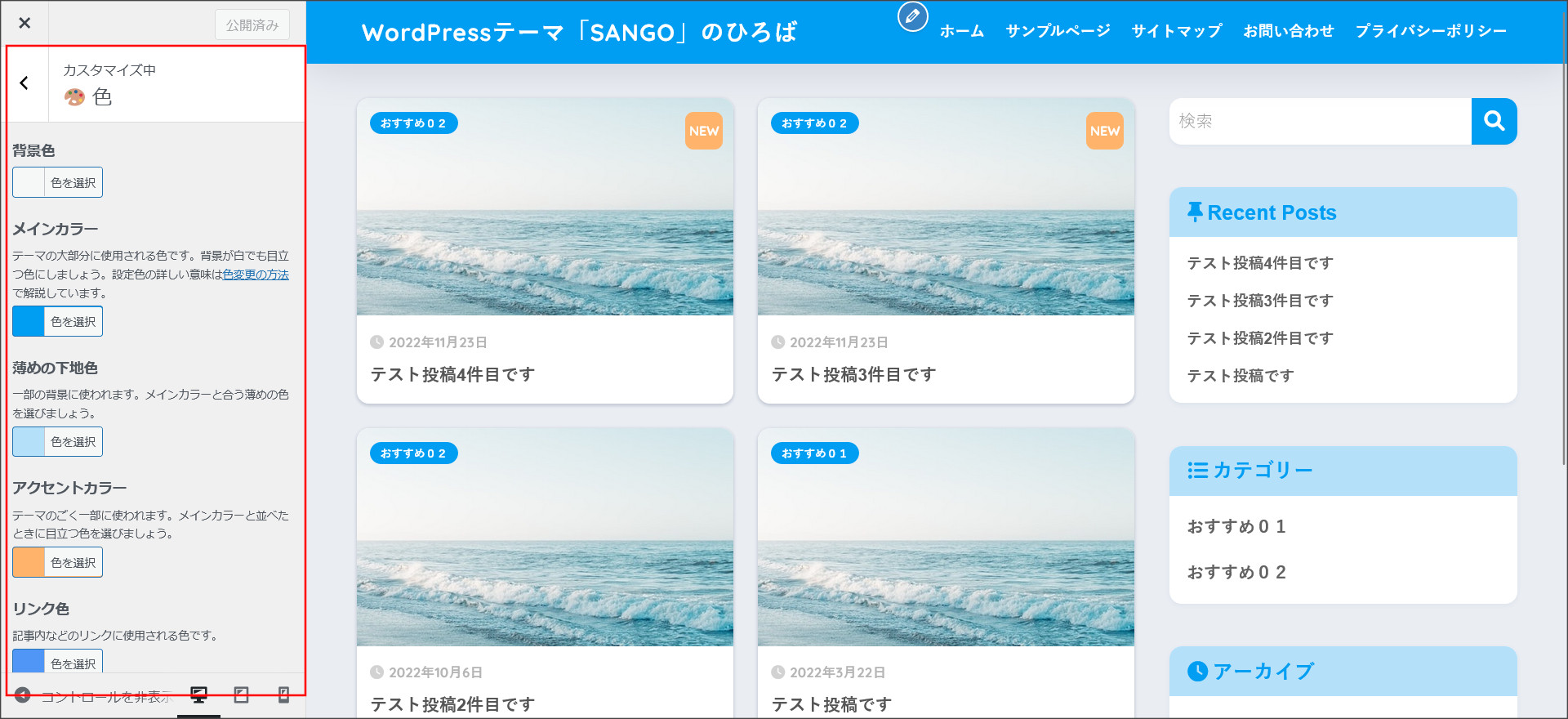Select the リンク色 blue color swatch
This screenshot has width=1568, height=719.
[x=29, y=662]
